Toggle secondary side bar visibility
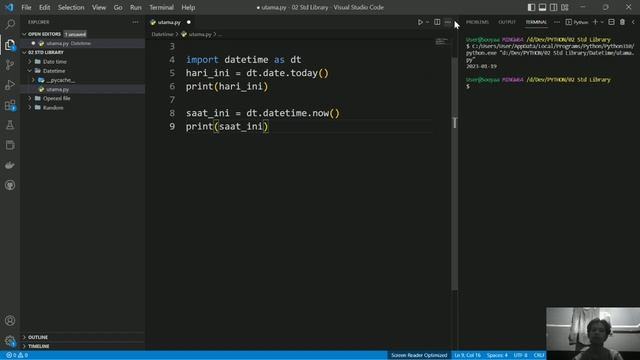Screen dimensions: 640x360 point(553,7)
